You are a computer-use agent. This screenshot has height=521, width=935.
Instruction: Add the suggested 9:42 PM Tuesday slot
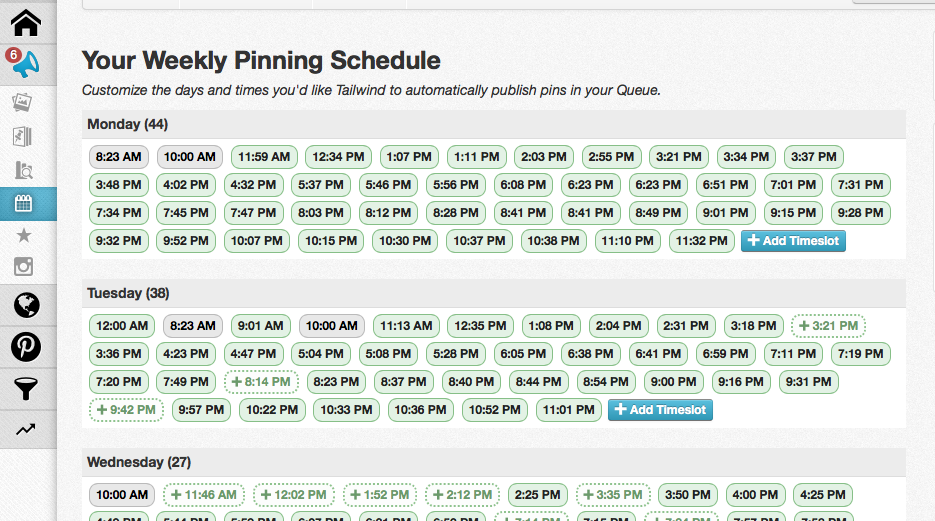click(126, 410)
